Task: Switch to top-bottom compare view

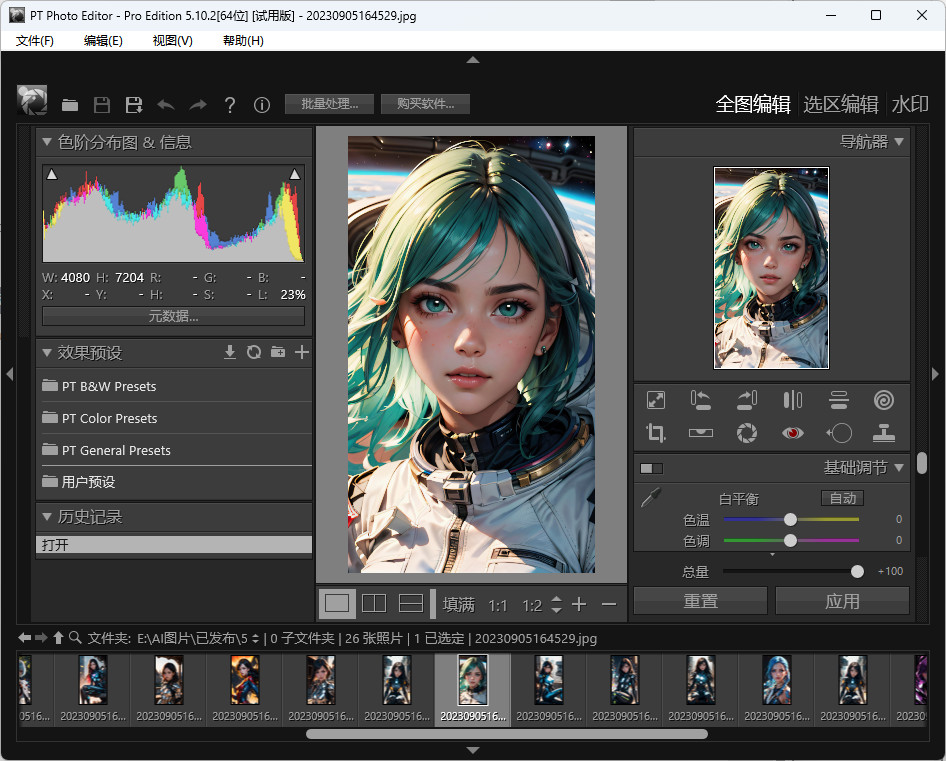Action: (411, 603)
